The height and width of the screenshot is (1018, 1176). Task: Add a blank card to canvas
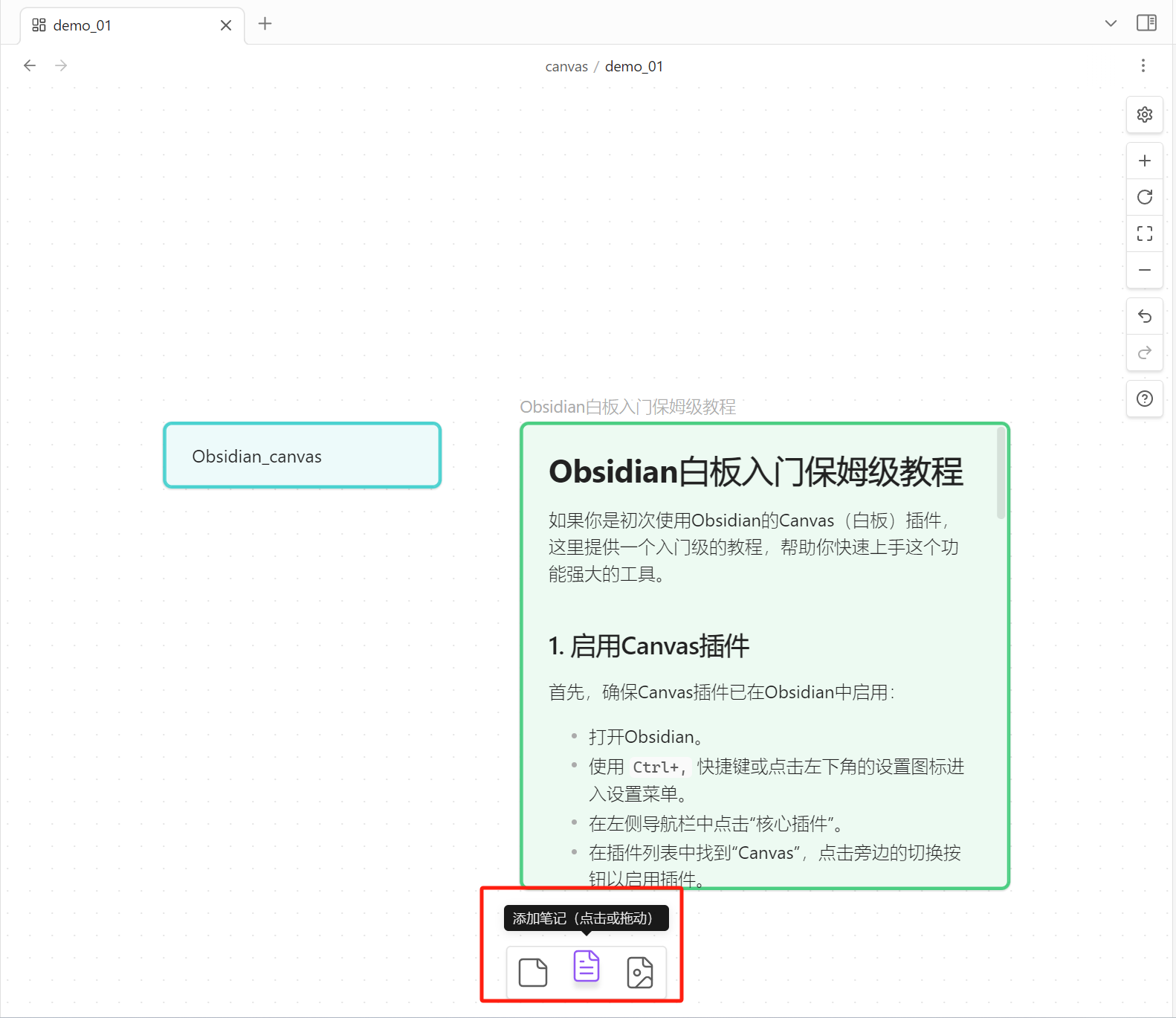pos(533,972)
